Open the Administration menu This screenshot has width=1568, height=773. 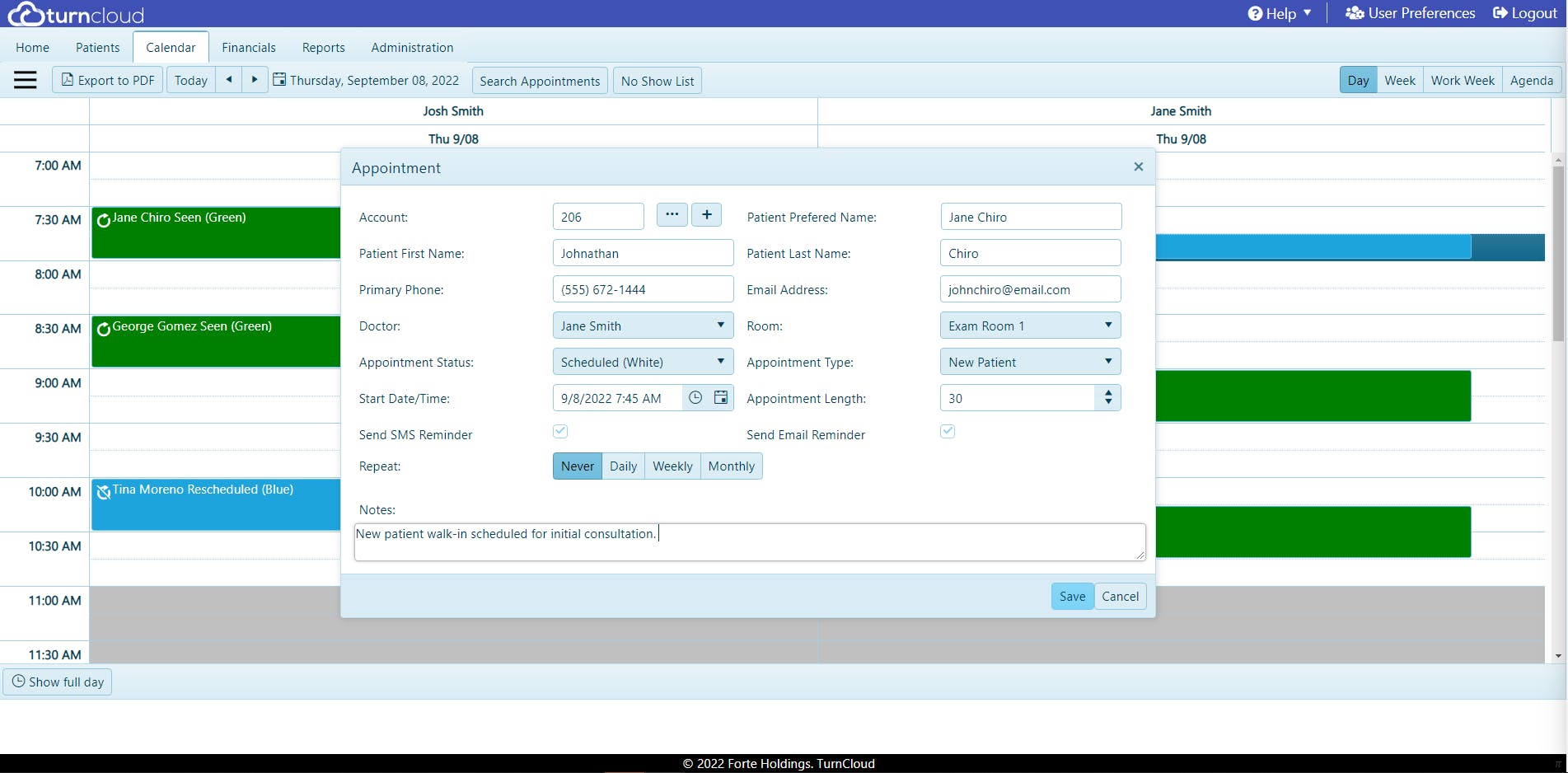(412, 47)
